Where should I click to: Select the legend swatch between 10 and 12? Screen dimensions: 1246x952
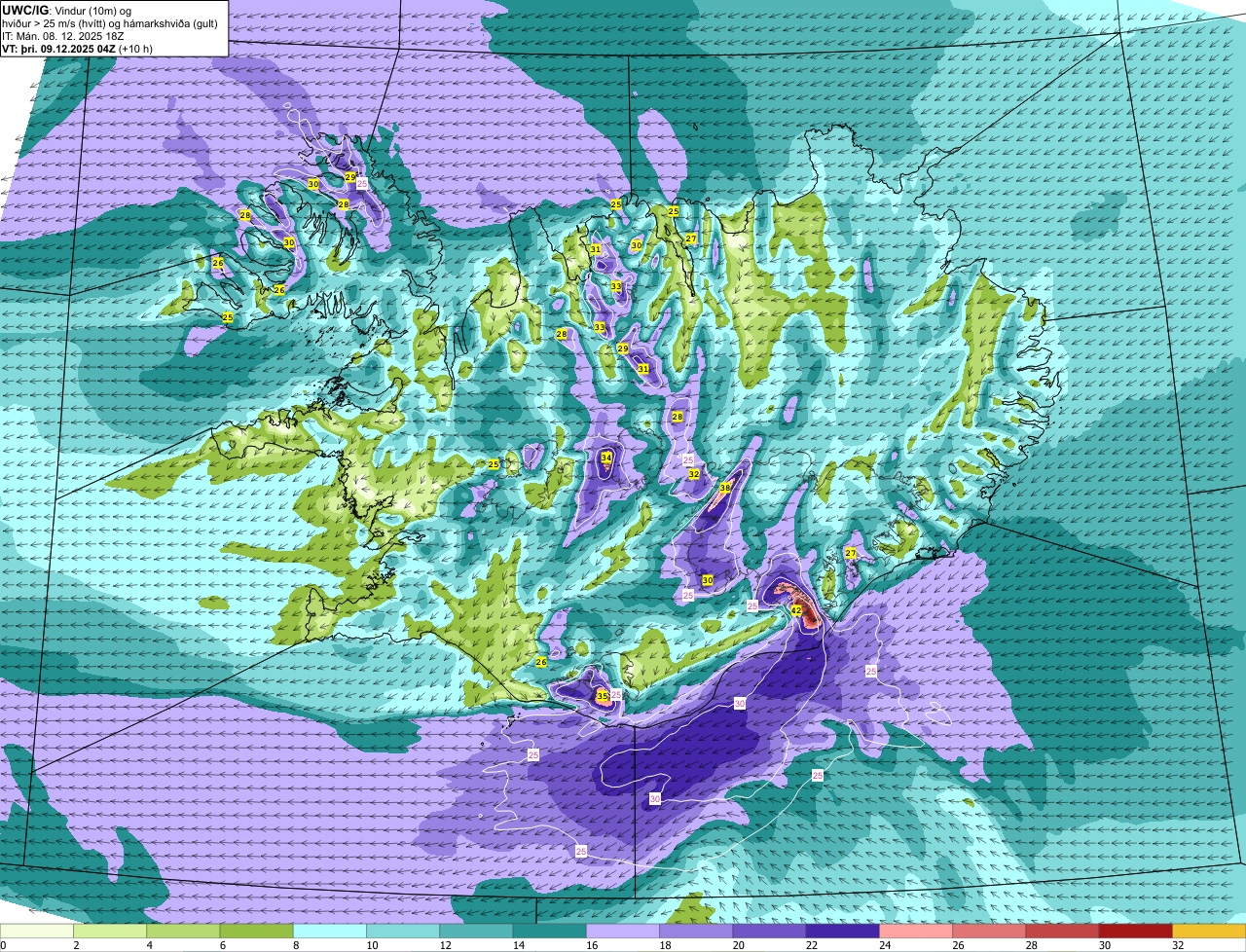pyautogui.click(x=403, y=931)
